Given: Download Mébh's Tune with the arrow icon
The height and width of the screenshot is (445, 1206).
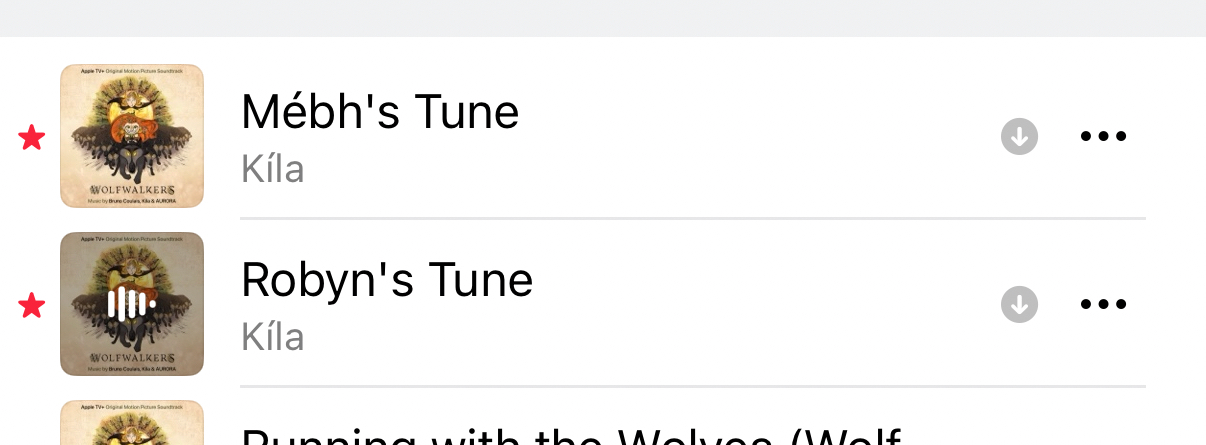Looking at the screenshot, I should coord(1019,136).
